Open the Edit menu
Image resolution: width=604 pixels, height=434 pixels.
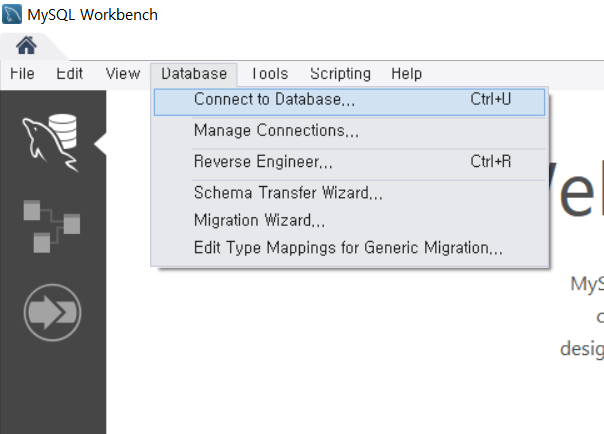click(69, 73)
